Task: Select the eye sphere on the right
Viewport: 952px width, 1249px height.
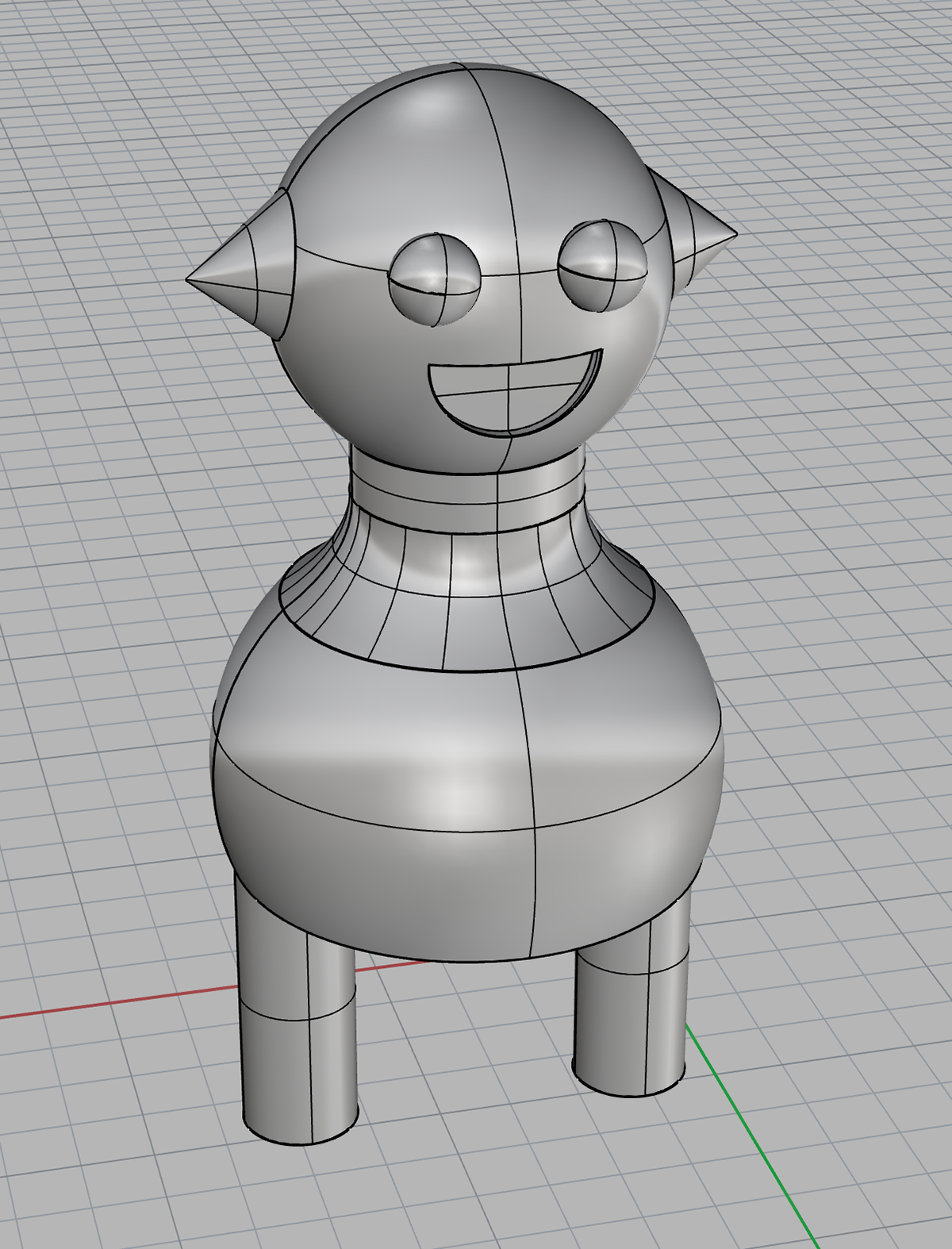Action: point(603,265)
